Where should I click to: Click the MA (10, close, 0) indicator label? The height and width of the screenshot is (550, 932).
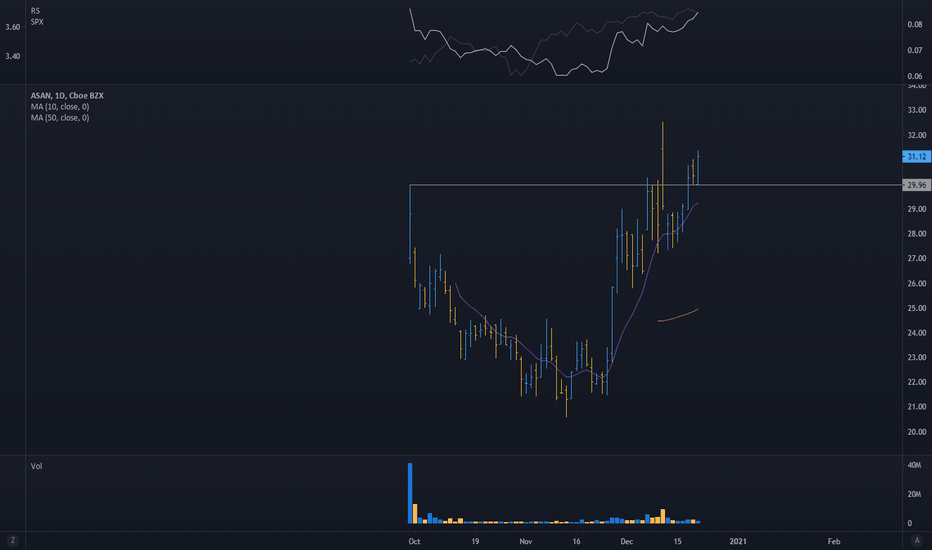(60, 106)
